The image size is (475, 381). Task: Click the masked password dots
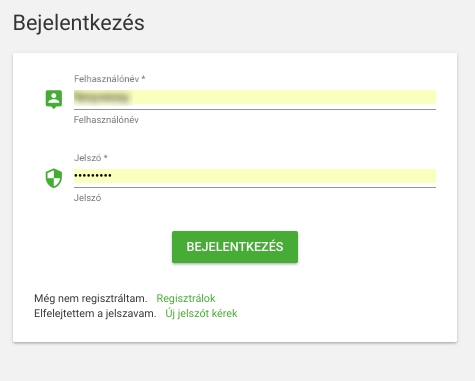click(93, 175)
